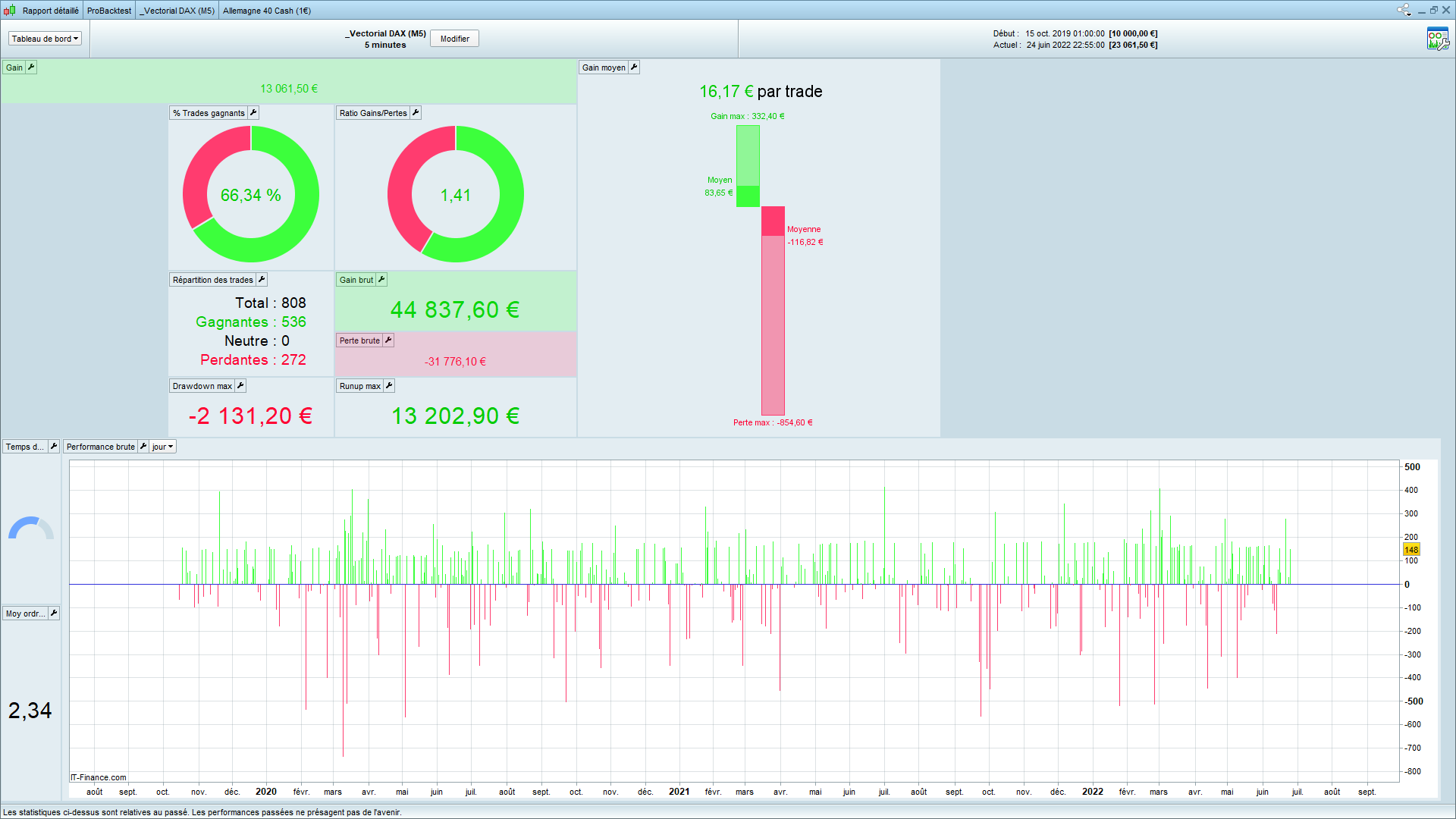This screenshot has height=819, width=1456.
Task: Click wrench icon beside Ratio Gains/Pertes
Action: (x=416, y=113)
